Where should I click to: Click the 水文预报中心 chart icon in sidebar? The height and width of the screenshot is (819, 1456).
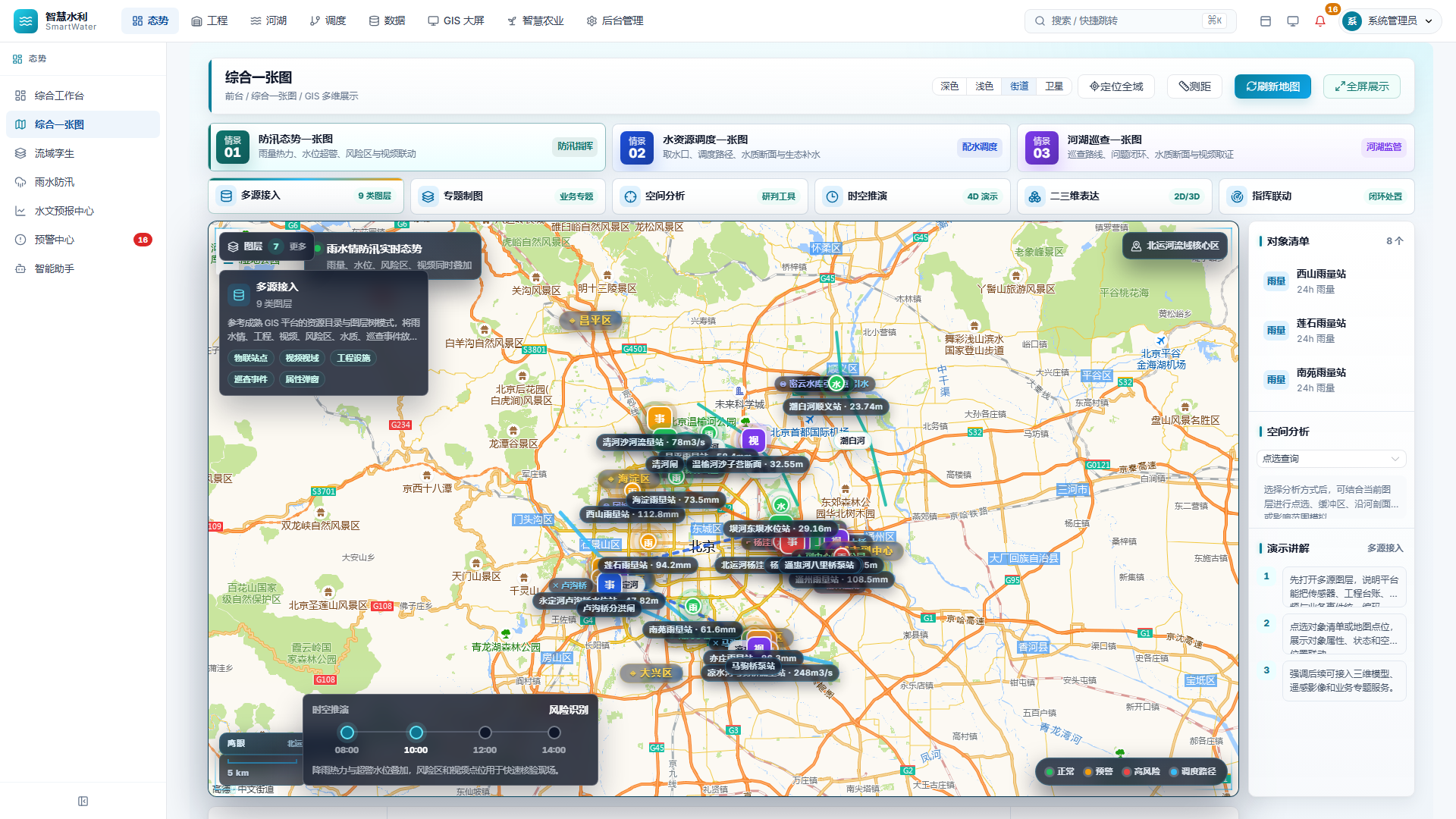pos(20,211)
